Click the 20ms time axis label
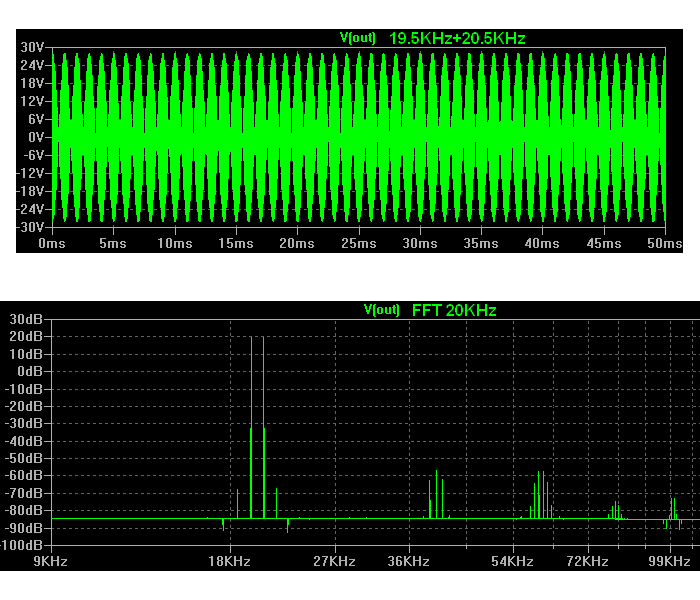This screenshot has height=600, width=700. click(x=297, y=244)
